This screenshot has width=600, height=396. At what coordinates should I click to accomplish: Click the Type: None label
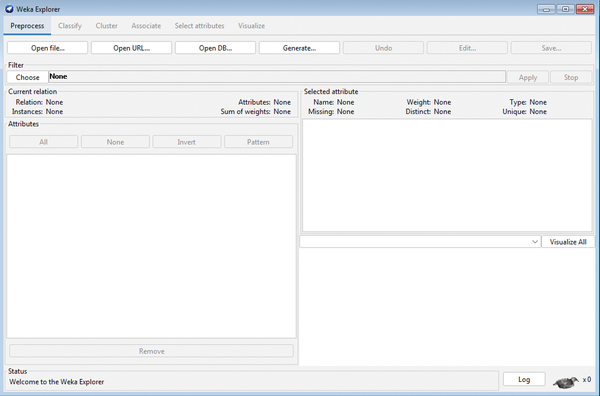pos(528,102)
